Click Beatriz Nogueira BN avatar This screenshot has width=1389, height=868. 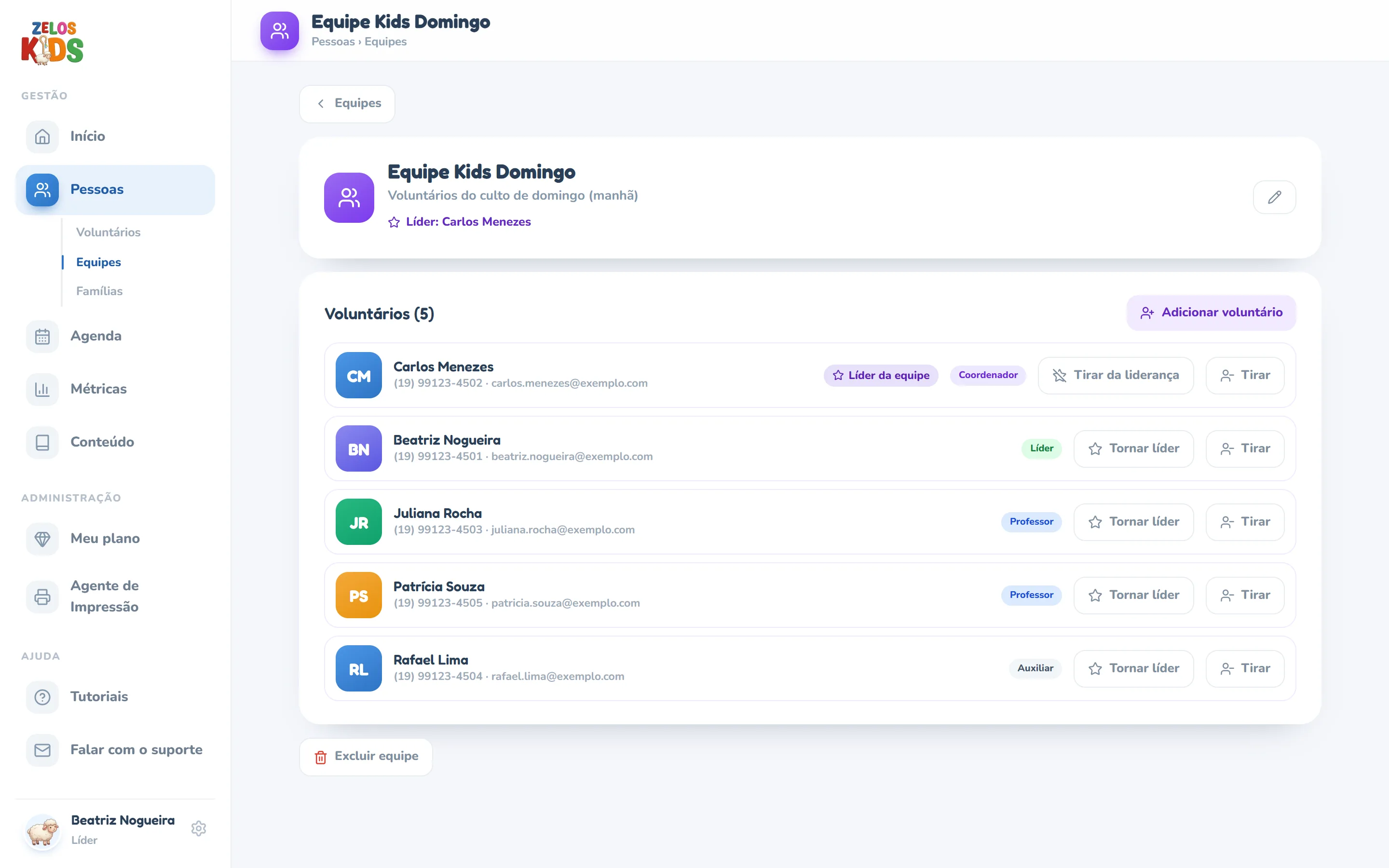359,449
